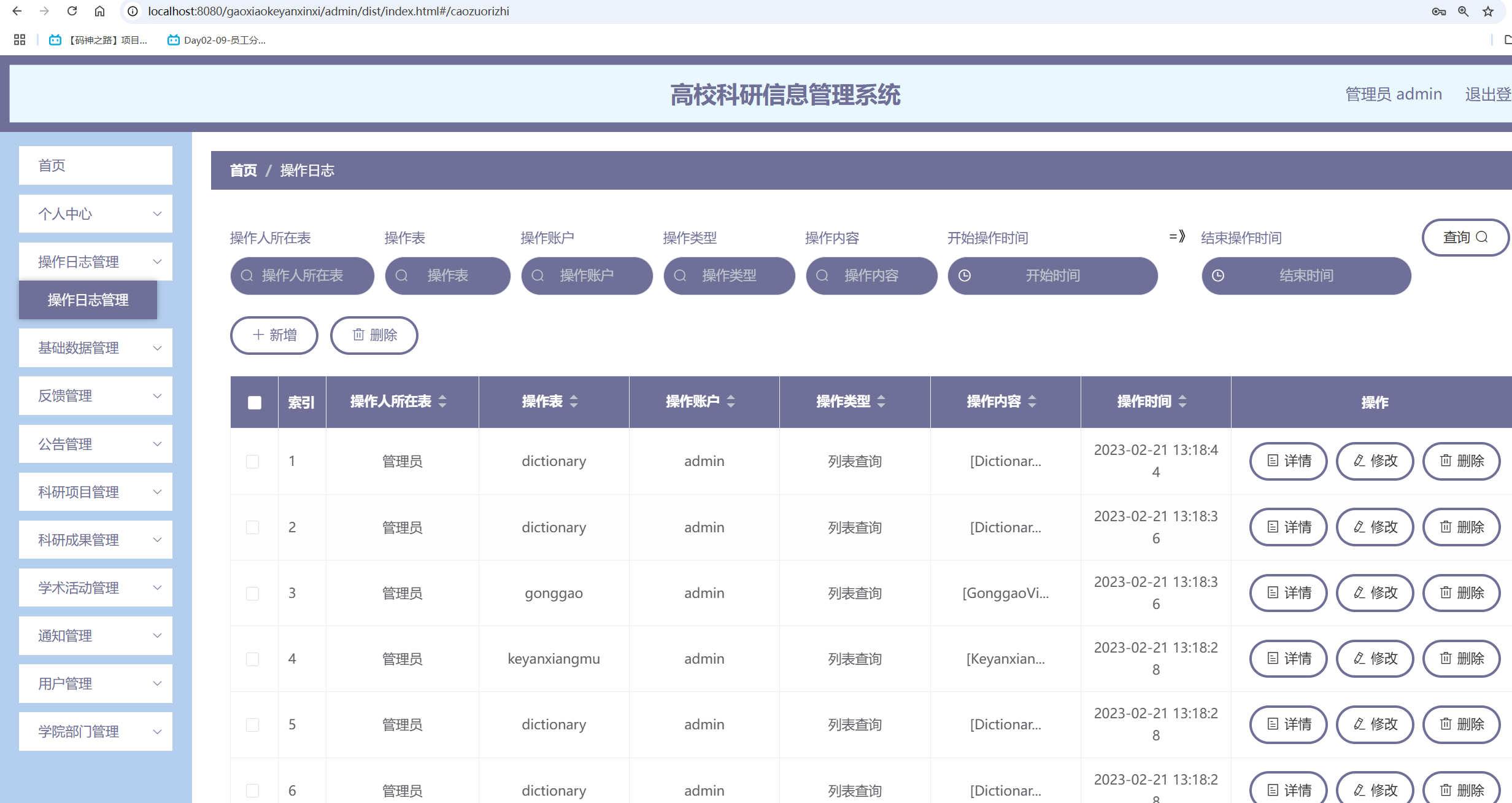The image size is (1512, 803).
Task: Expand 科研项目管理 sidebar menu
Action: tap(96, 492)
